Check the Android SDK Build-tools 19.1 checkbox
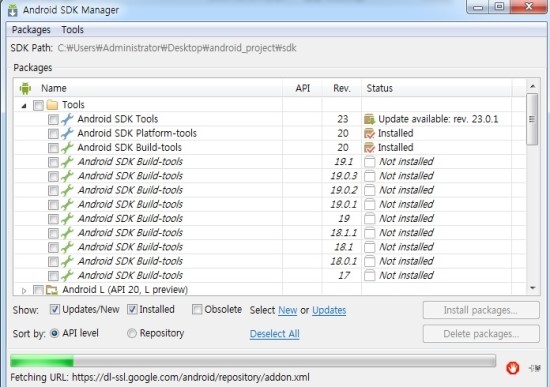Screen dimensions: 550x387 click(53, 162)
